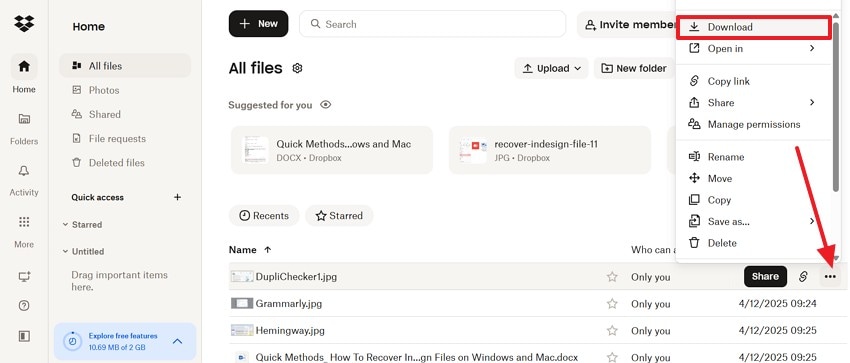Choose Download from context menu
This screenshot has height=363, width=850.
pyautogui.click(x=754, y=27)
